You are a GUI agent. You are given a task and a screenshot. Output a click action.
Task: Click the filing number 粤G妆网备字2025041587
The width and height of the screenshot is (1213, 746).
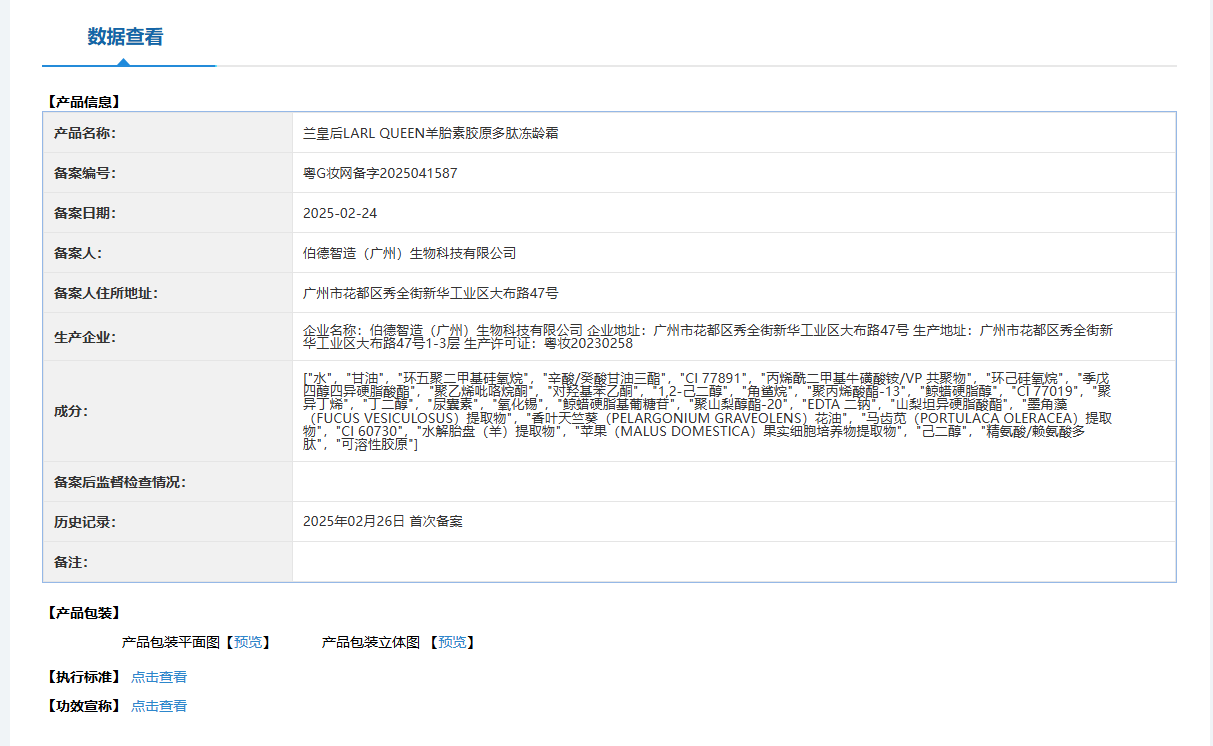380,173
